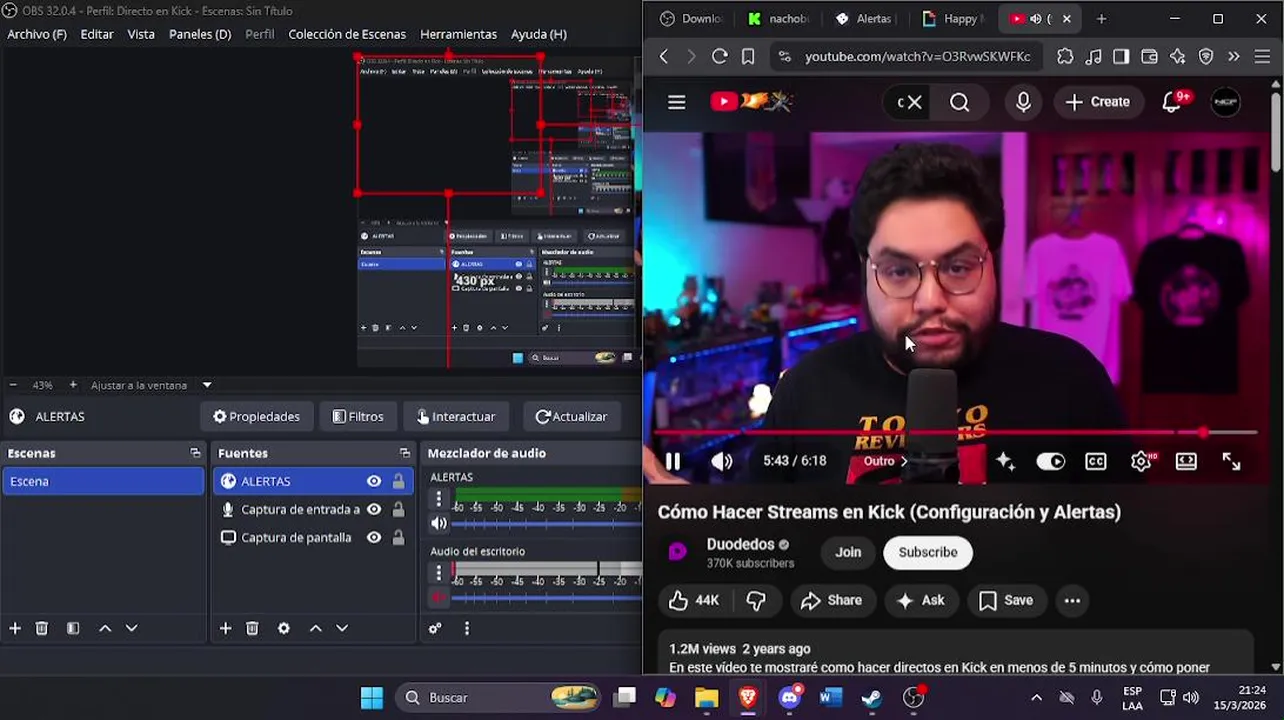Open Brave main menu hamburger
This screenshot has width=1284, height=720.
[1262, 57]
